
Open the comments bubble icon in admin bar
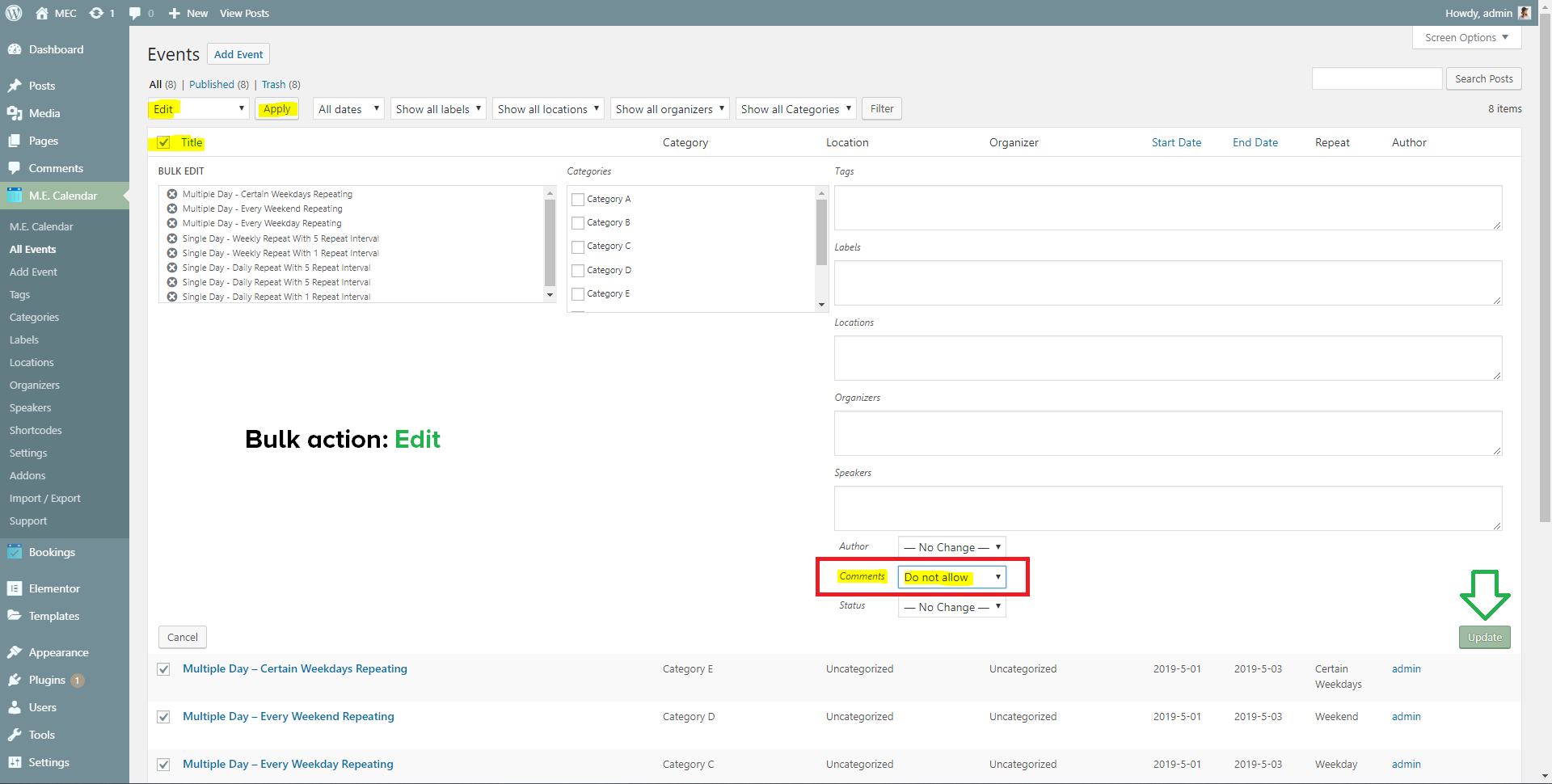[x=135, y=13]
